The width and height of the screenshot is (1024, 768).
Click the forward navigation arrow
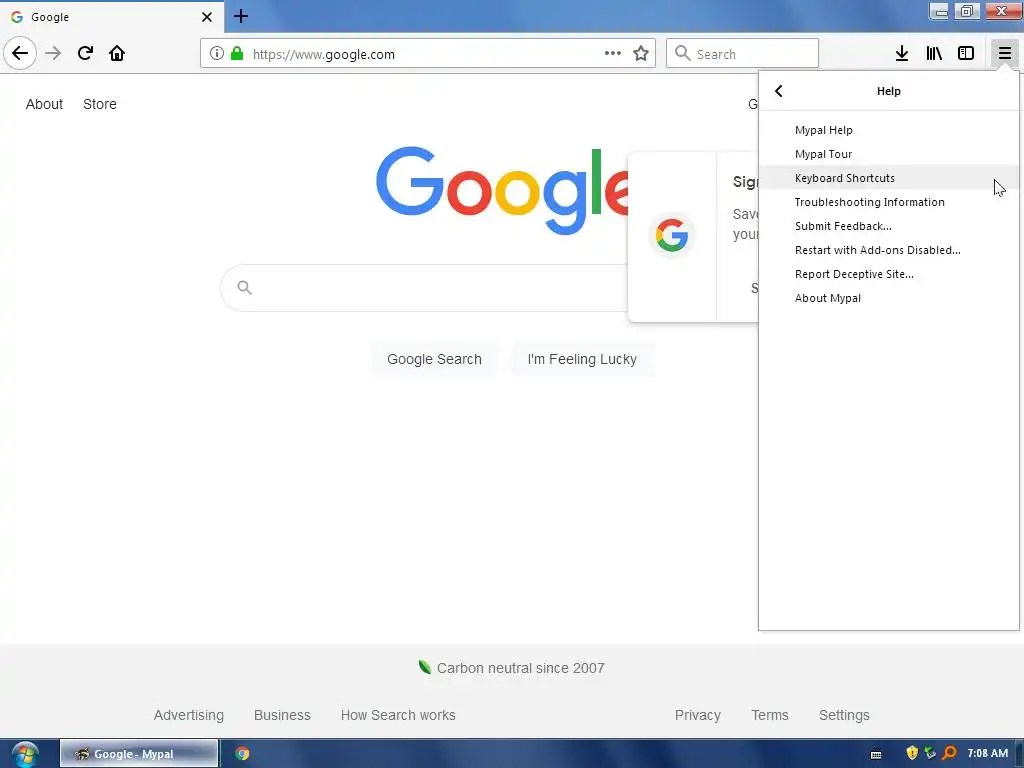pos(53,54)
